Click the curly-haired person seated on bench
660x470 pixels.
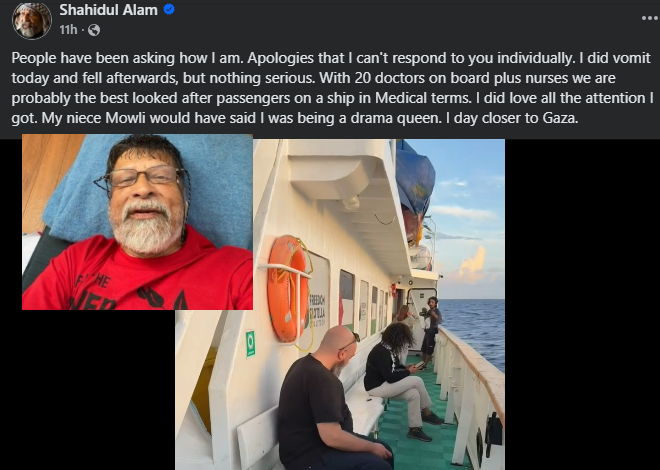click(399, 379)
